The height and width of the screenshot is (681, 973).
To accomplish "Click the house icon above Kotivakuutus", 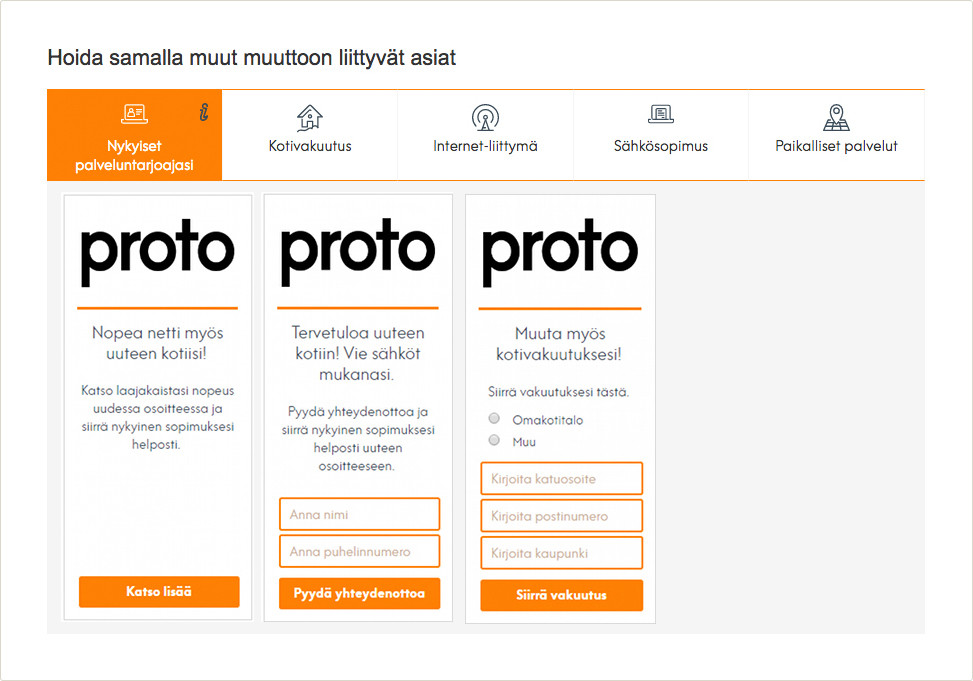I will (310, 117).
